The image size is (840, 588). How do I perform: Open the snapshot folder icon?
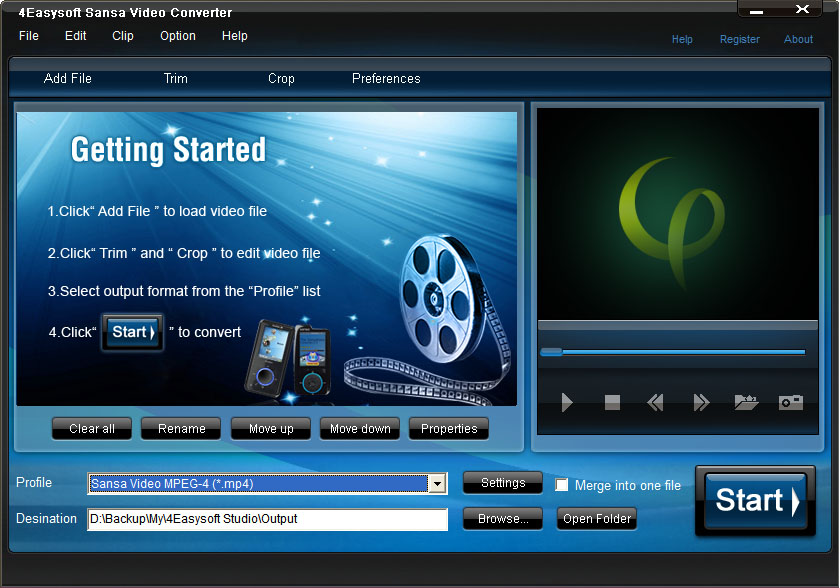click(746, 402)
